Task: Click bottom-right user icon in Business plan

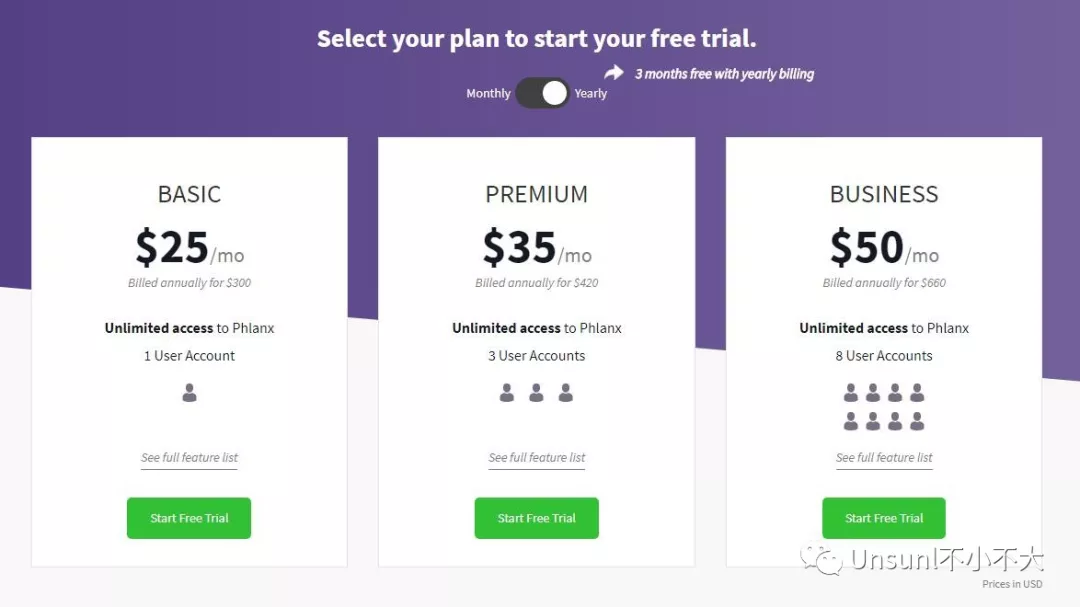Action: pos(917,422)
